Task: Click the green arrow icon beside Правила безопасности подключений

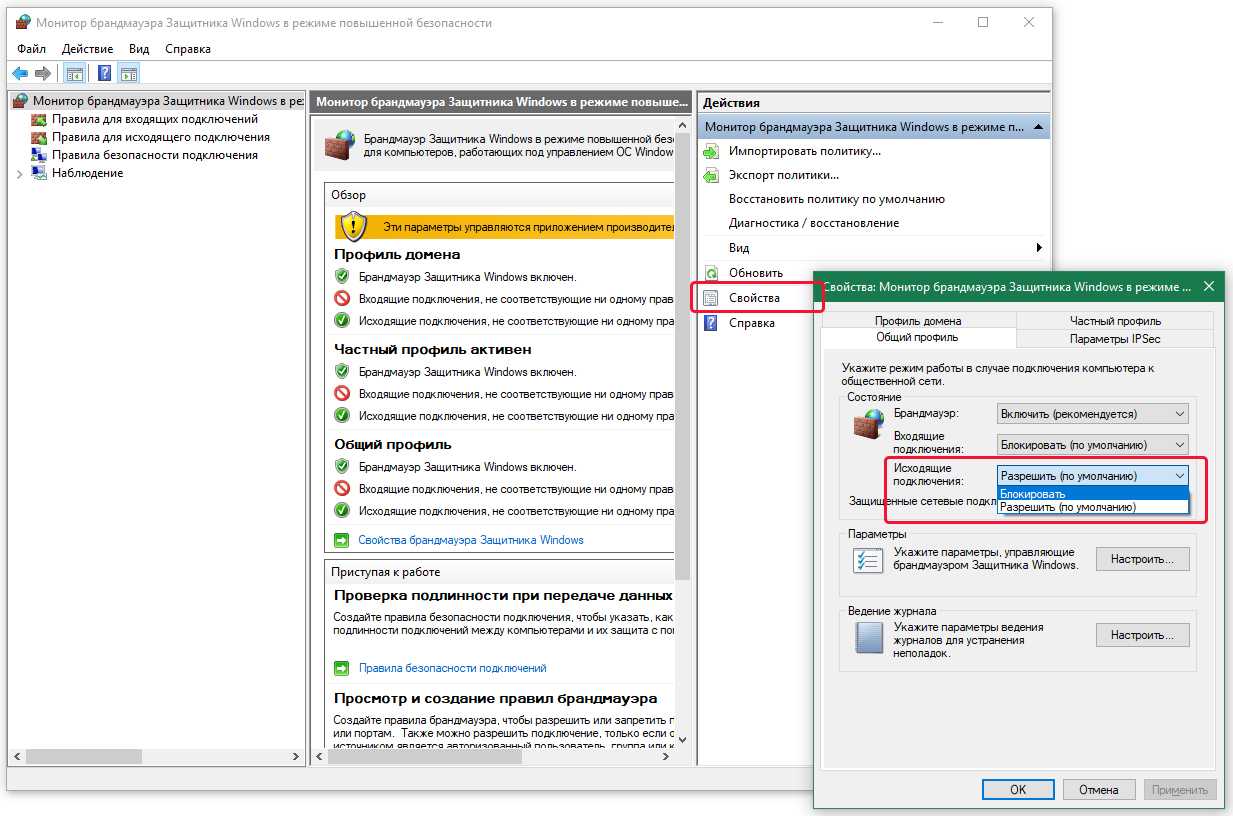Action: pos(341,668)
